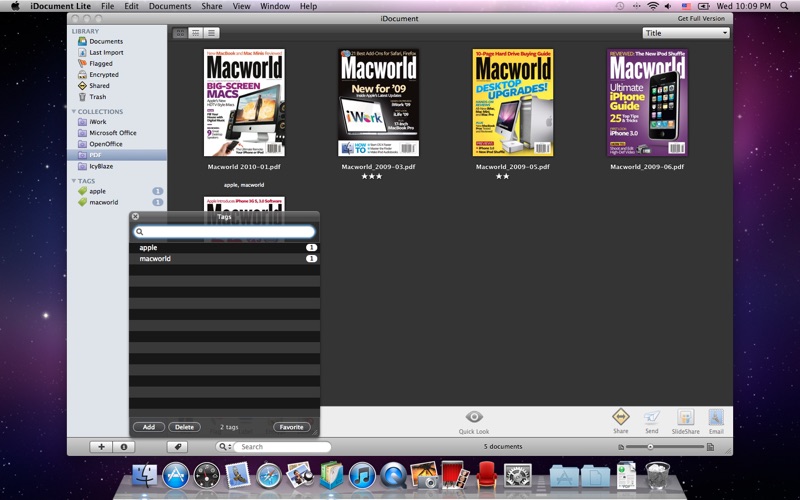Open the Title sort dropdown
This screenshot has width=800, height=500.
[x=686, y=33]
